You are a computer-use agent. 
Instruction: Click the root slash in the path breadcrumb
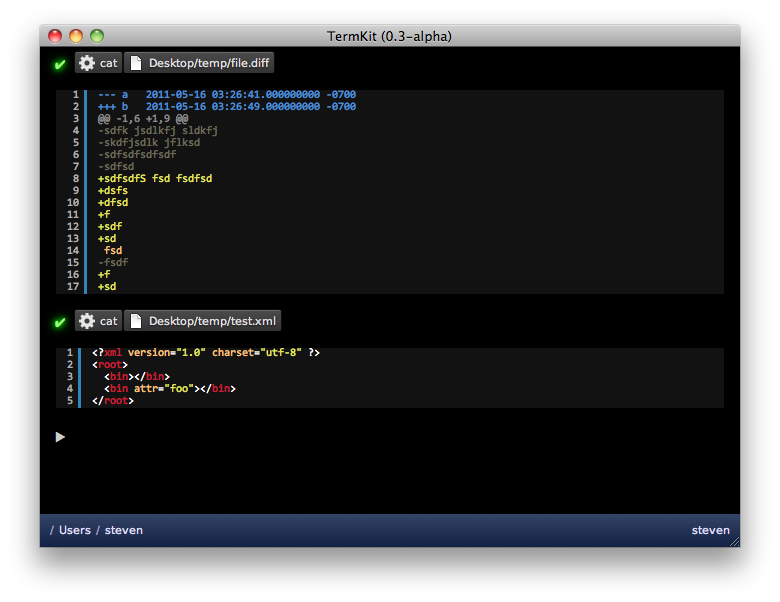coord(52,530)
